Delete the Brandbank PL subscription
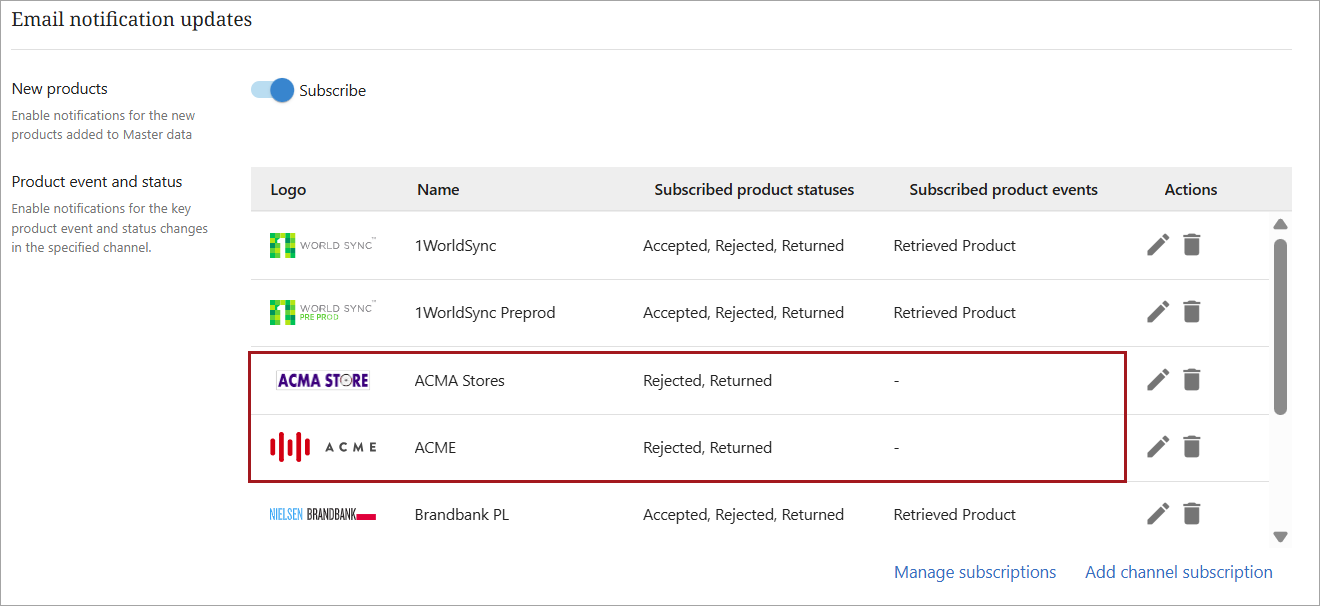The width and height of the screenshot is (1320, 606). tap(1191, 514)
